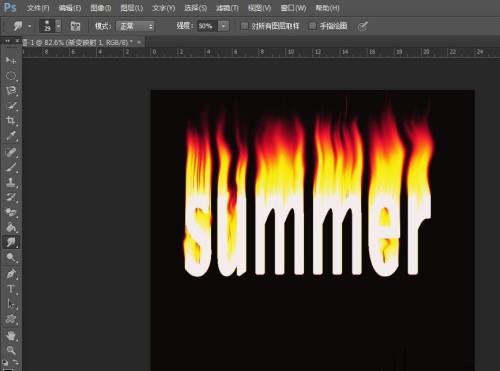Toggle the Brush panel icon in options bar
This screenshot has width=500, height=371.
tap(76, 26)
